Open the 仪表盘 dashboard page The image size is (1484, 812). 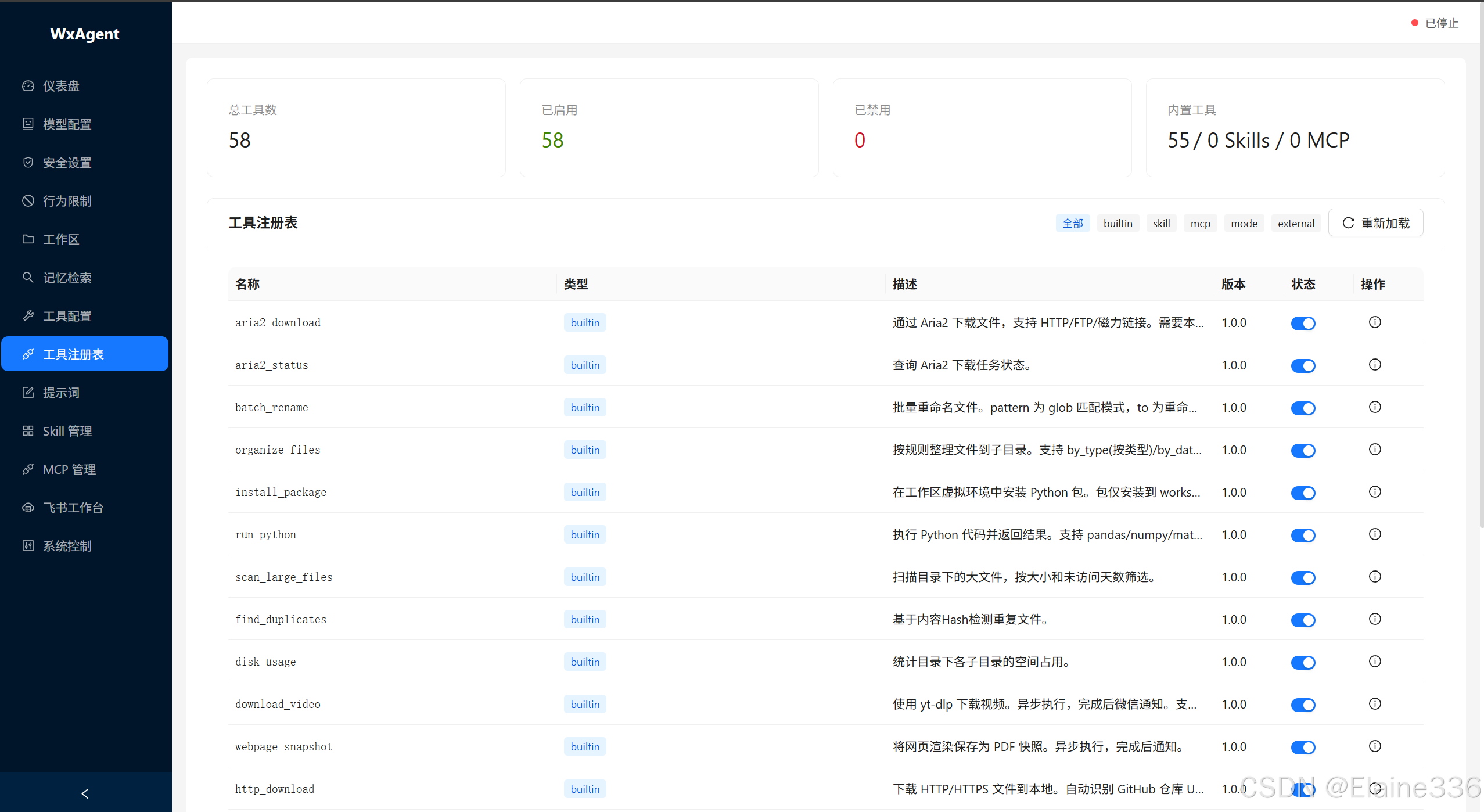click(x=85, y=86)
